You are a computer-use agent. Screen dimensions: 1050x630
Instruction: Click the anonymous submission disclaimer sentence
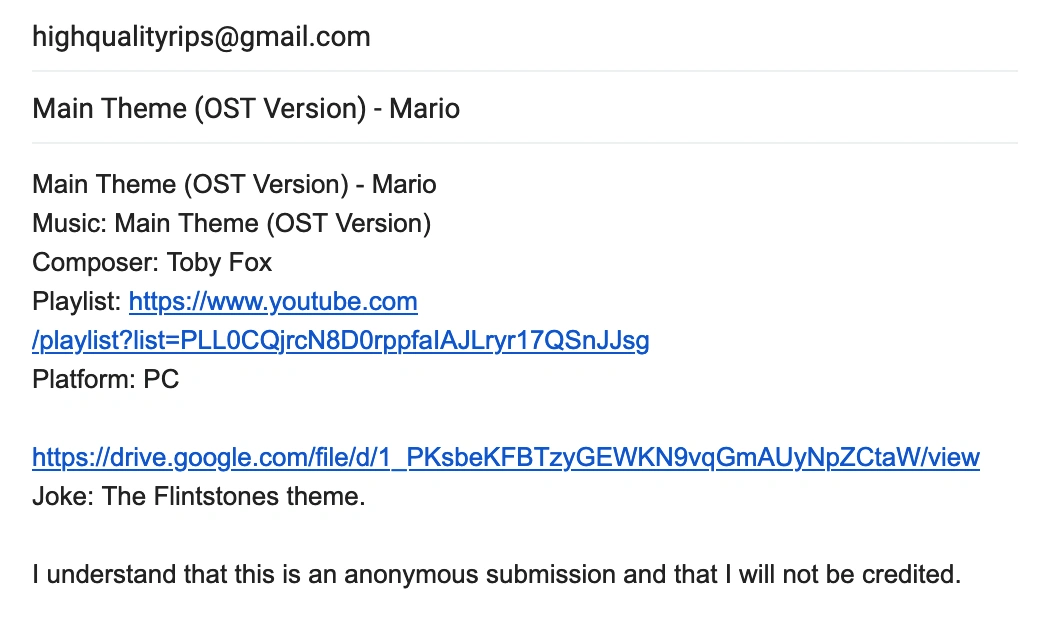click(496, 575)
